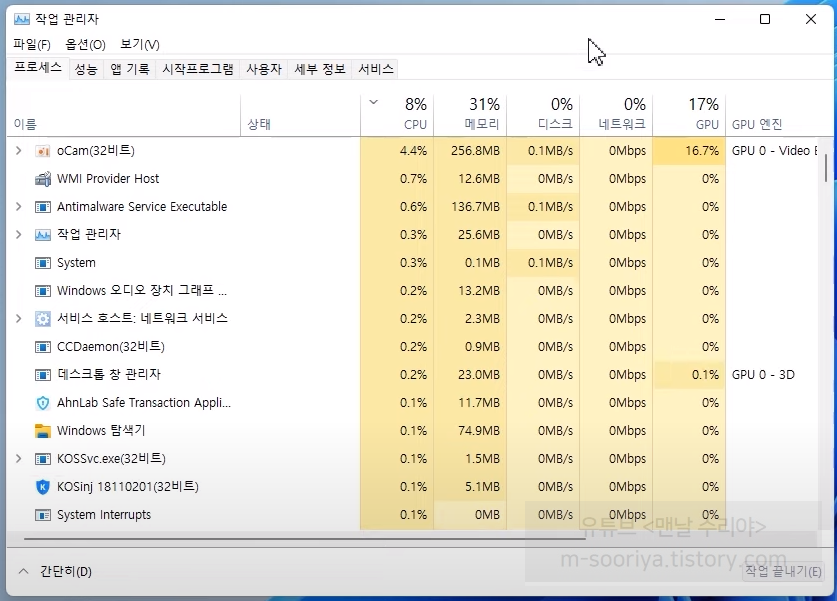The height and width of the screenshot is (601, 837).
Task: Click the GPU 0 - Video engine cell
Action: (x=775, y=151)
